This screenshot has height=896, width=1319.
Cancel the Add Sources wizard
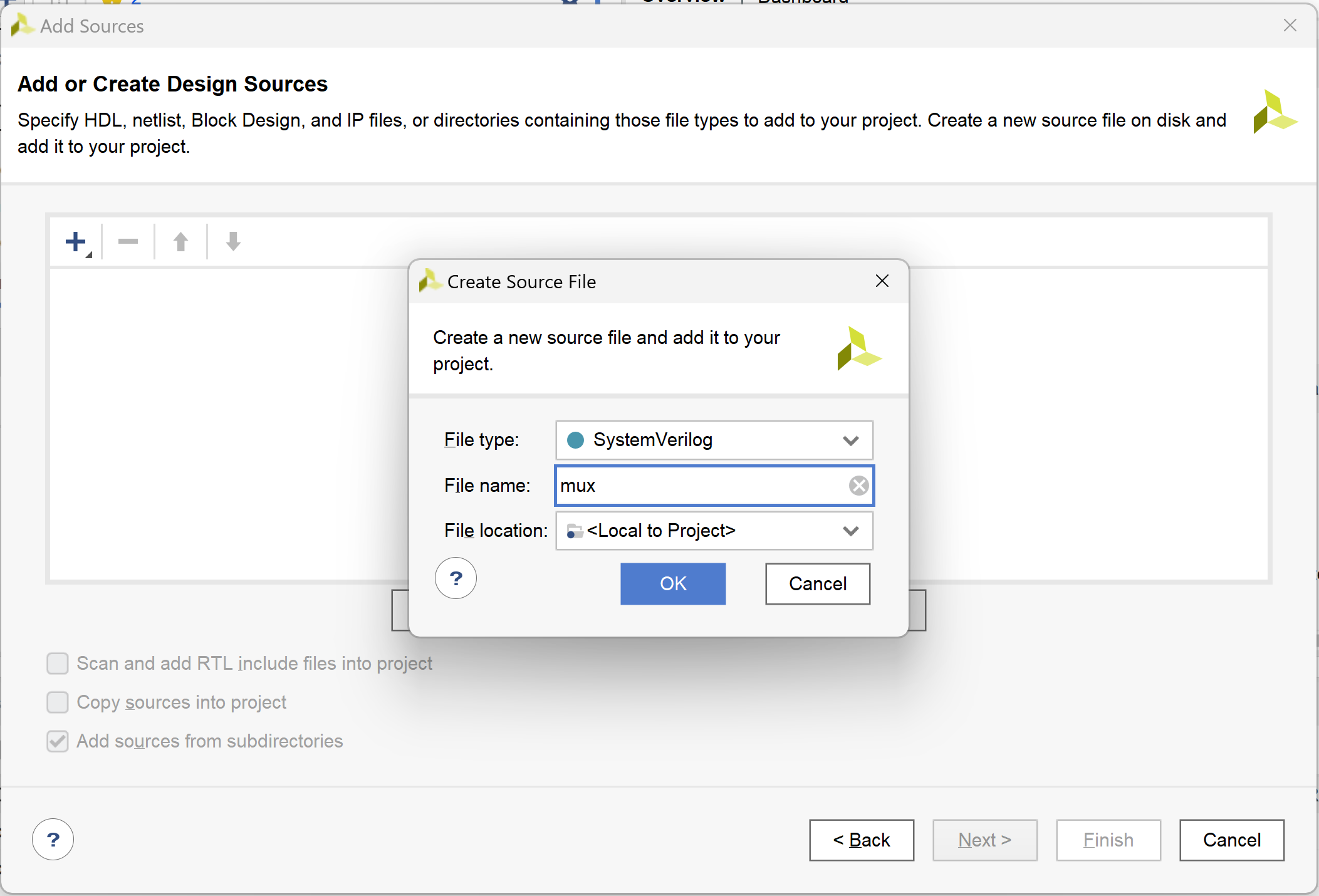click(1232, 840)
